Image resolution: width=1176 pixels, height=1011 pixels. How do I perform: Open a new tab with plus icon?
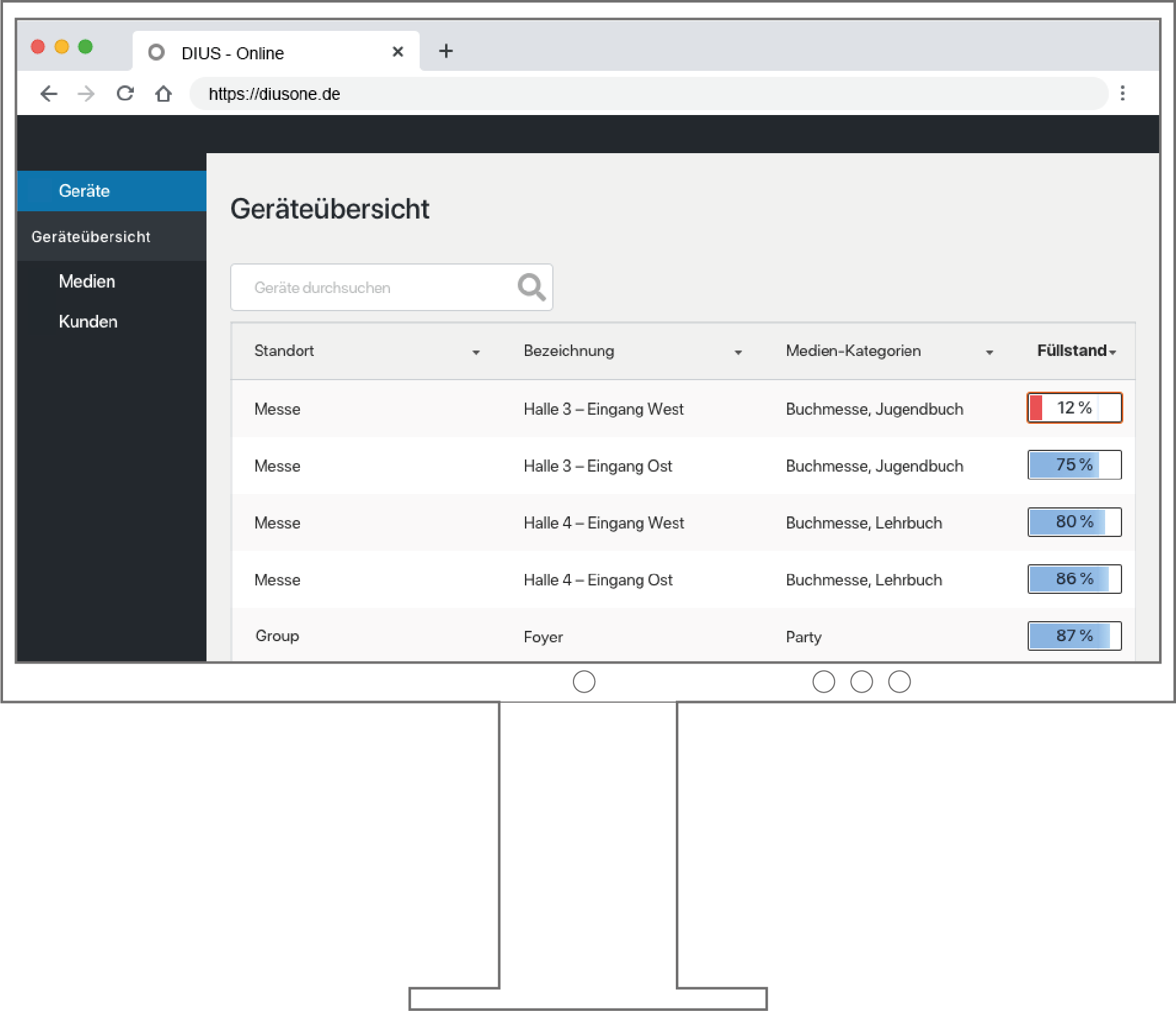pos(446,51)
